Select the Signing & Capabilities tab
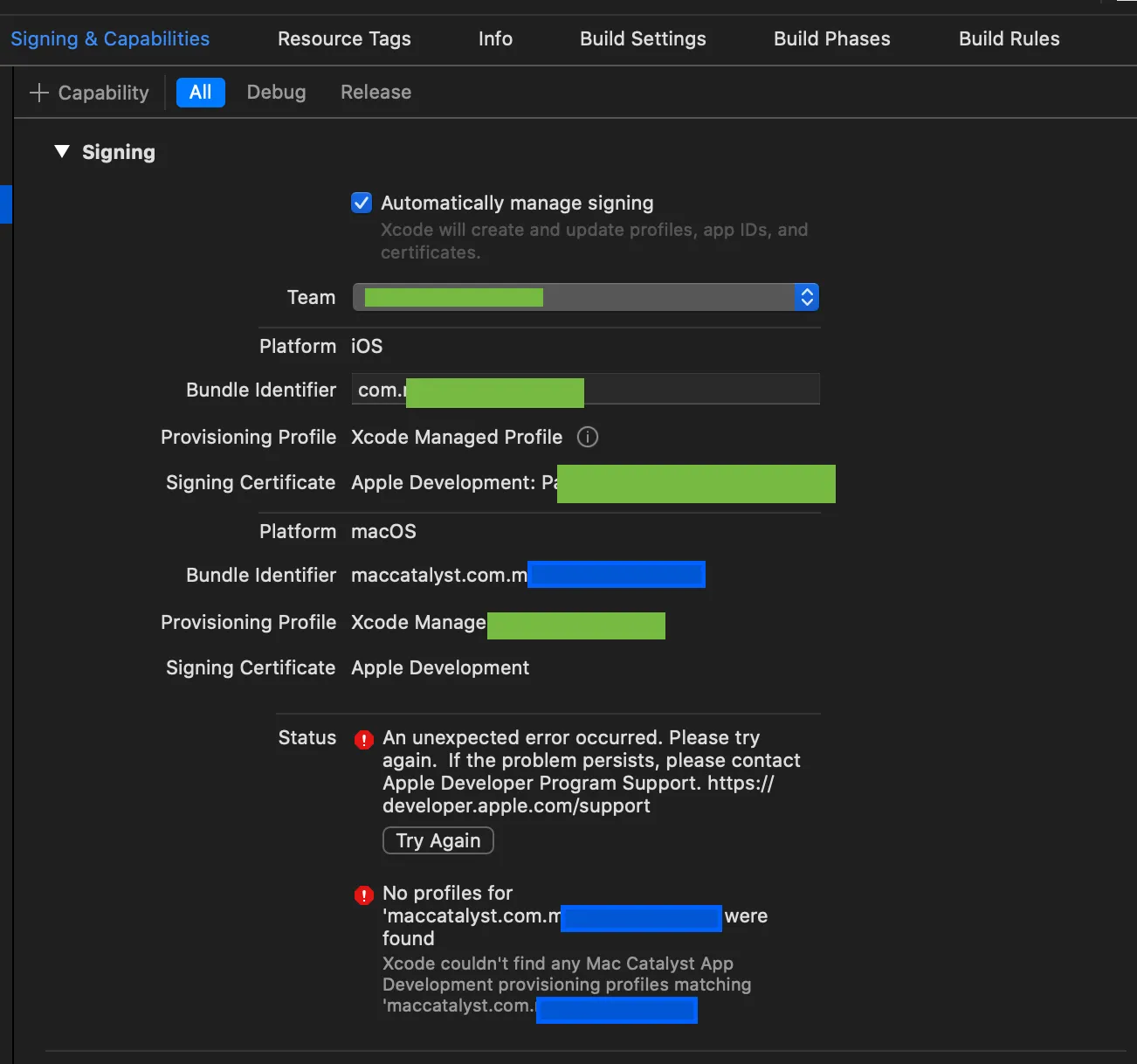The width and height of the screenshot is (1137, 1064). pyautogui.click(x=110, y=39)
